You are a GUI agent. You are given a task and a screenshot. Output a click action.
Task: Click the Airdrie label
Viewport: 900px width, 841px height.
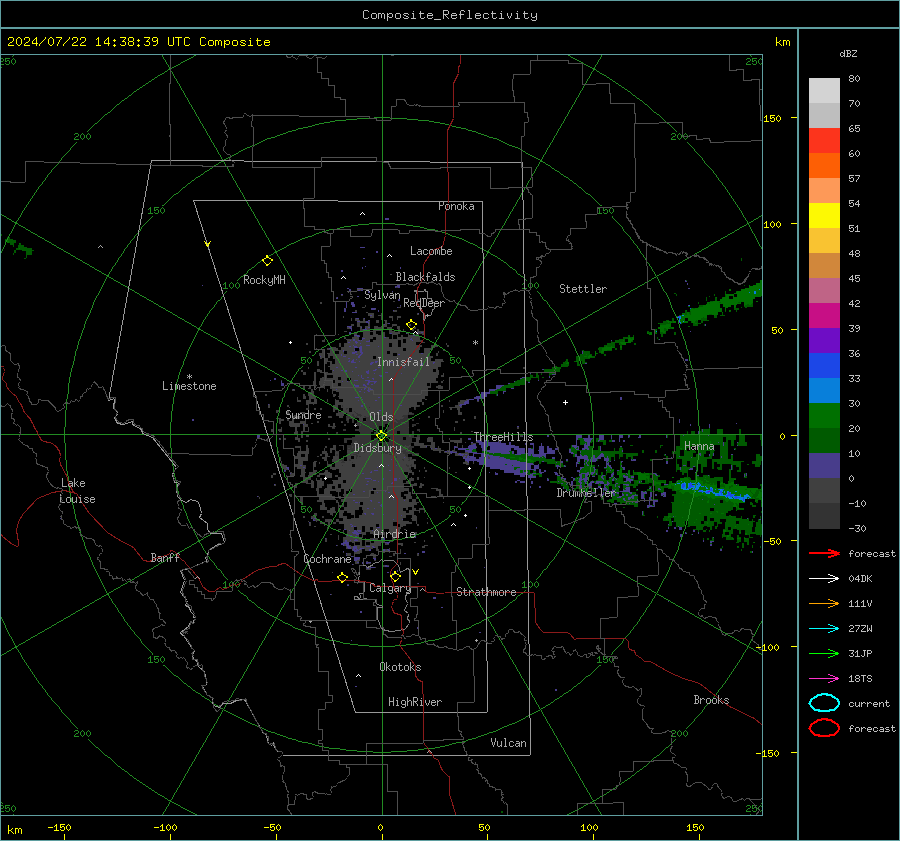tap(394, 534)
